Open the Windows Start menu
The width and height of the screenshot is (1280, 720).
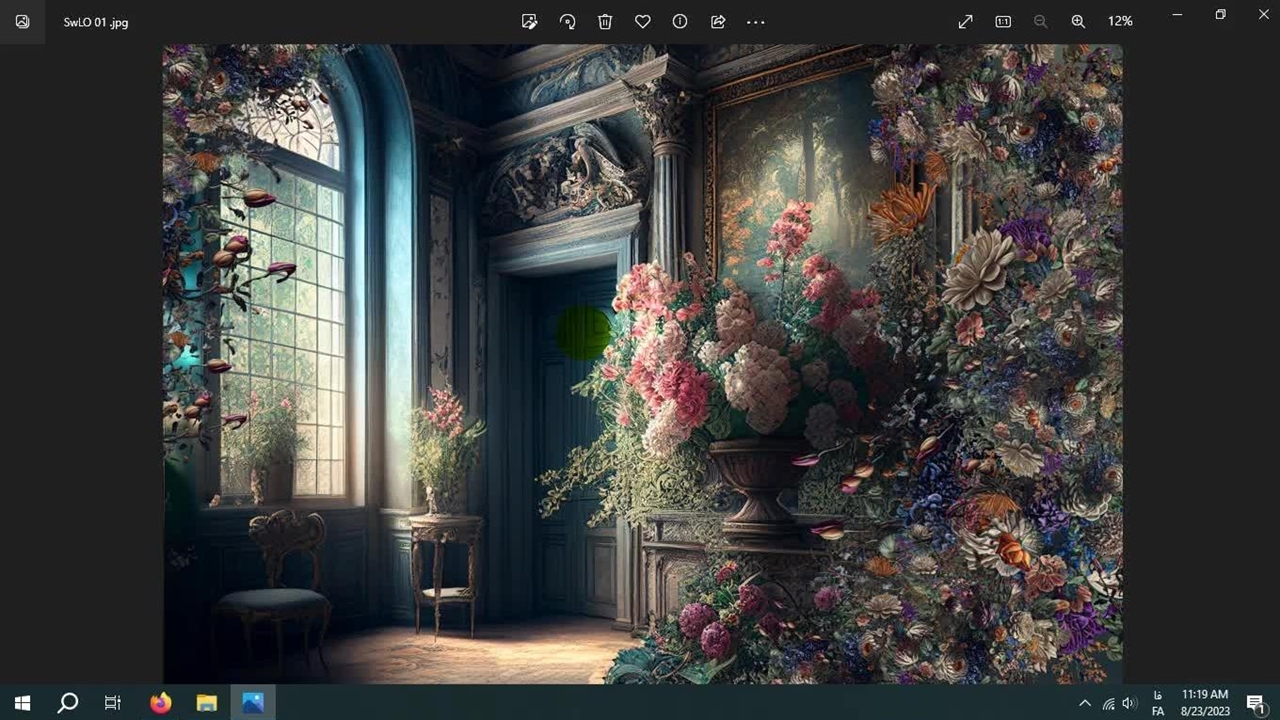[22, 703]
